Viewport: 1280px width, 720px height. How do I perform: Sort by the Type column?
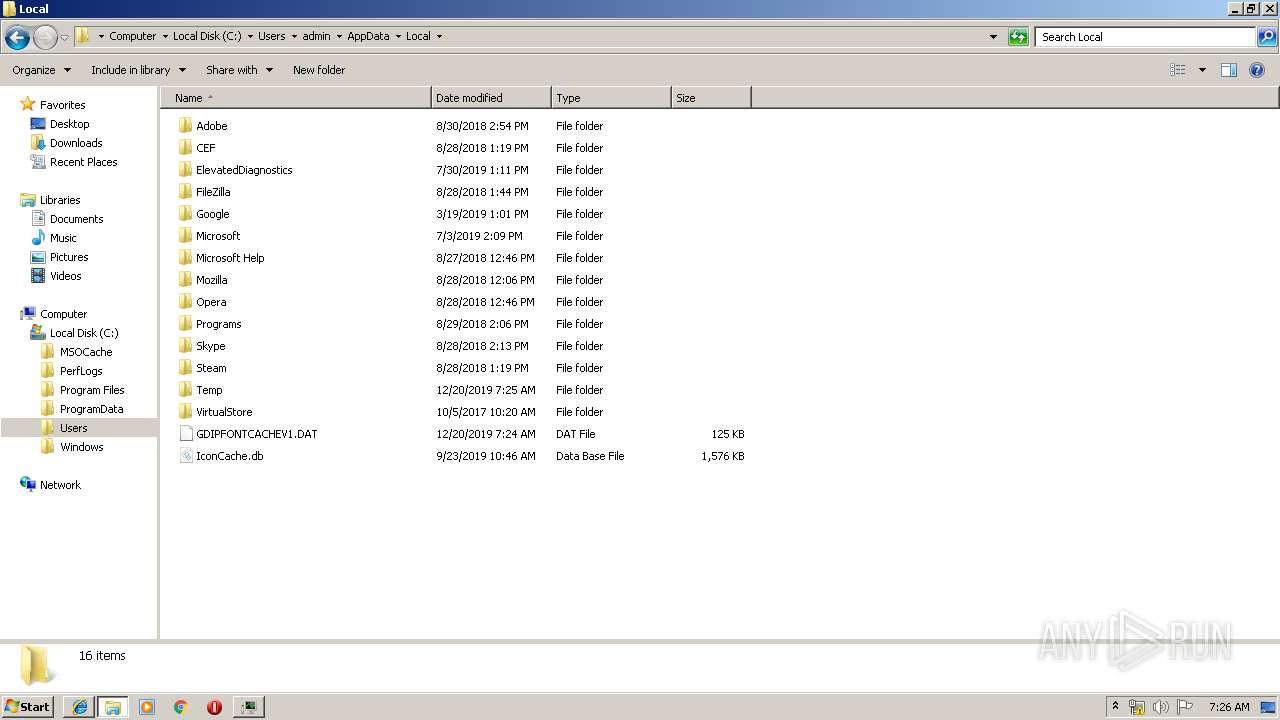611,98
